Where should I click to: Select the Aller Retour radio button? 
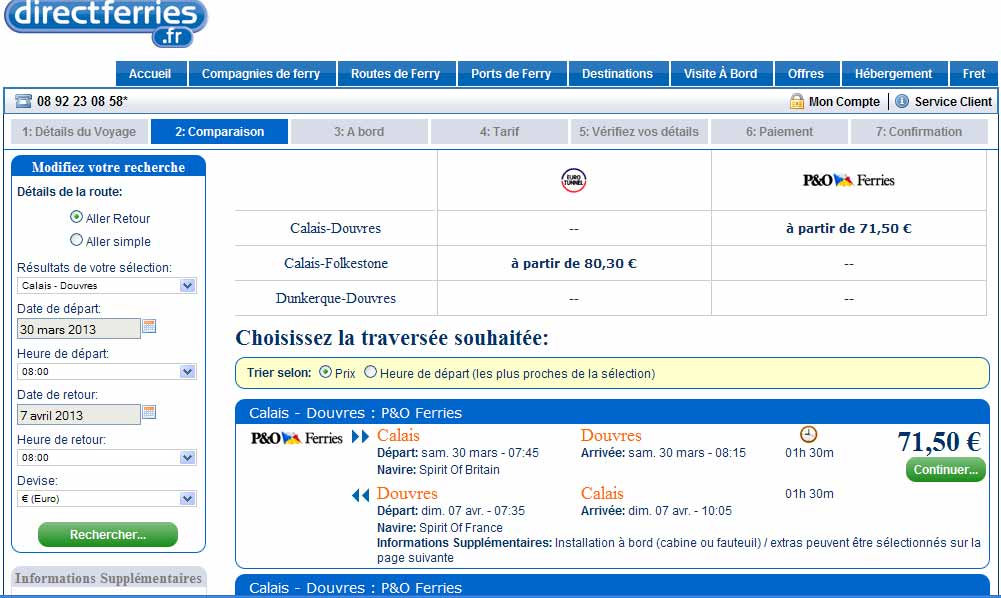point(77,217)
